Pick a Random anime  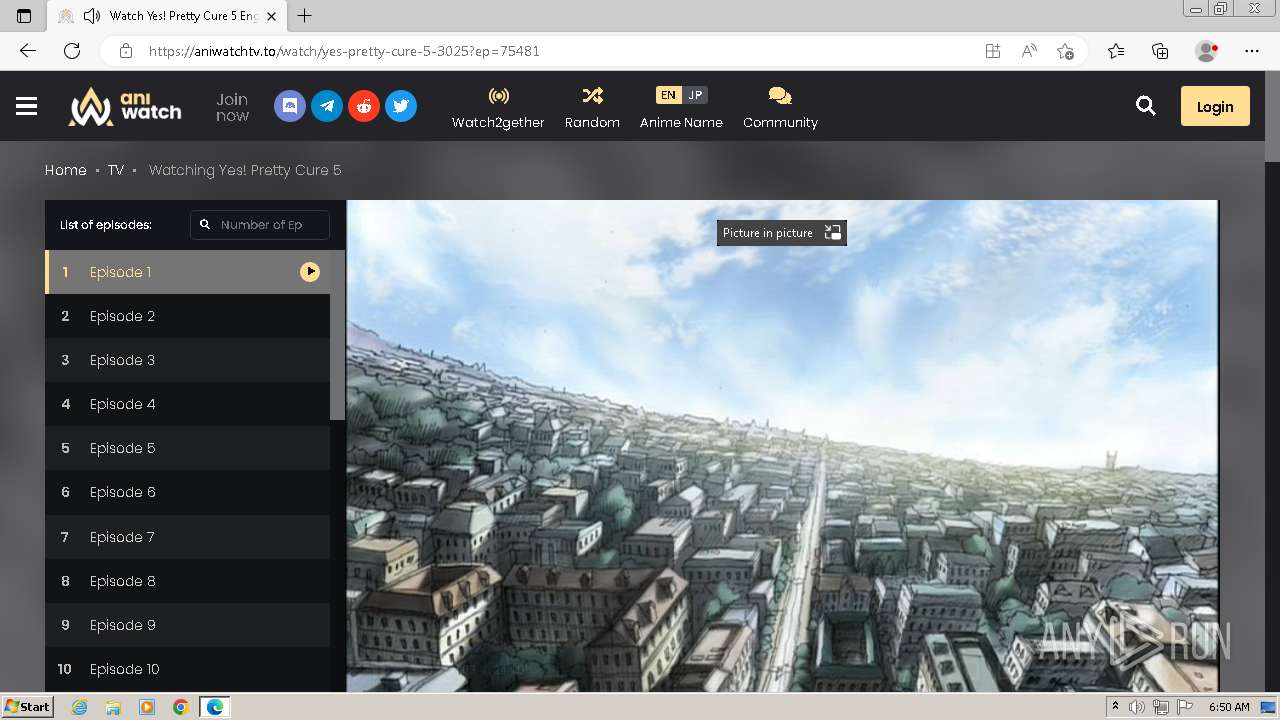592,107
